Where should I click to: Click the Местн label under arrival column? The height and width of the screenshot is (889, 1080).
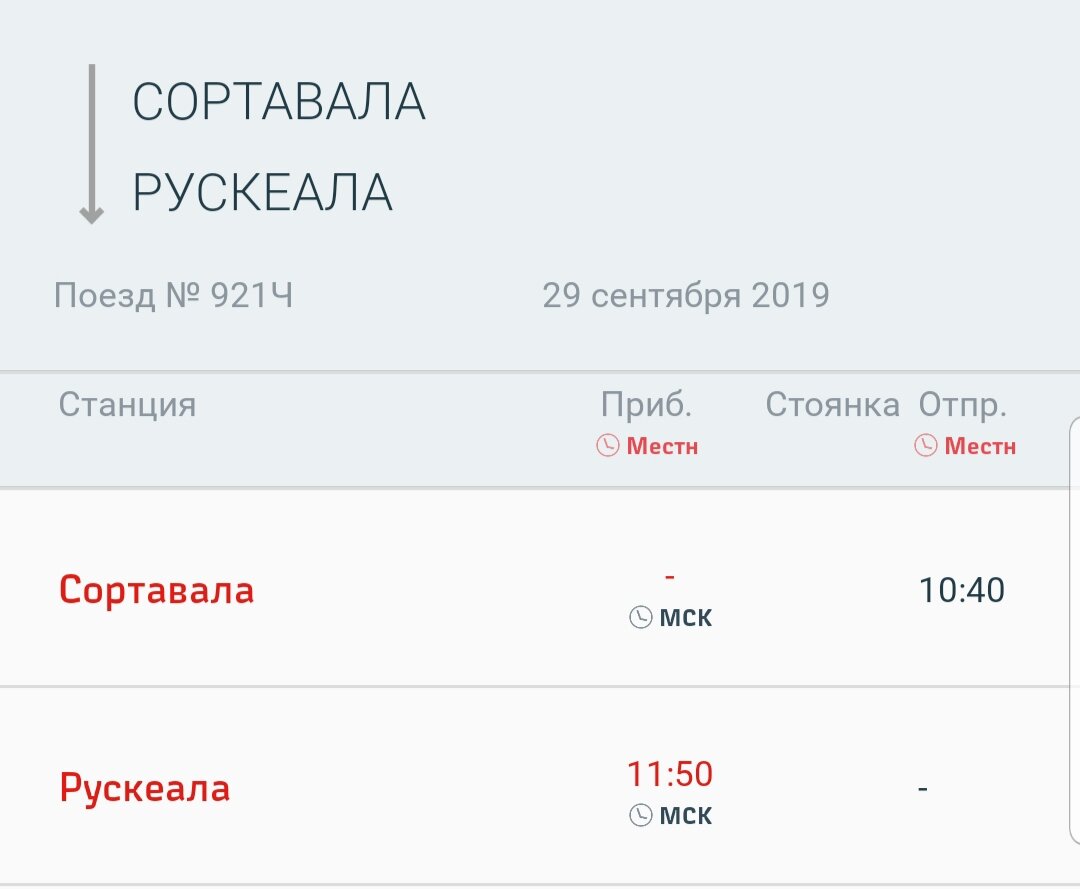(x=664, y=447)
